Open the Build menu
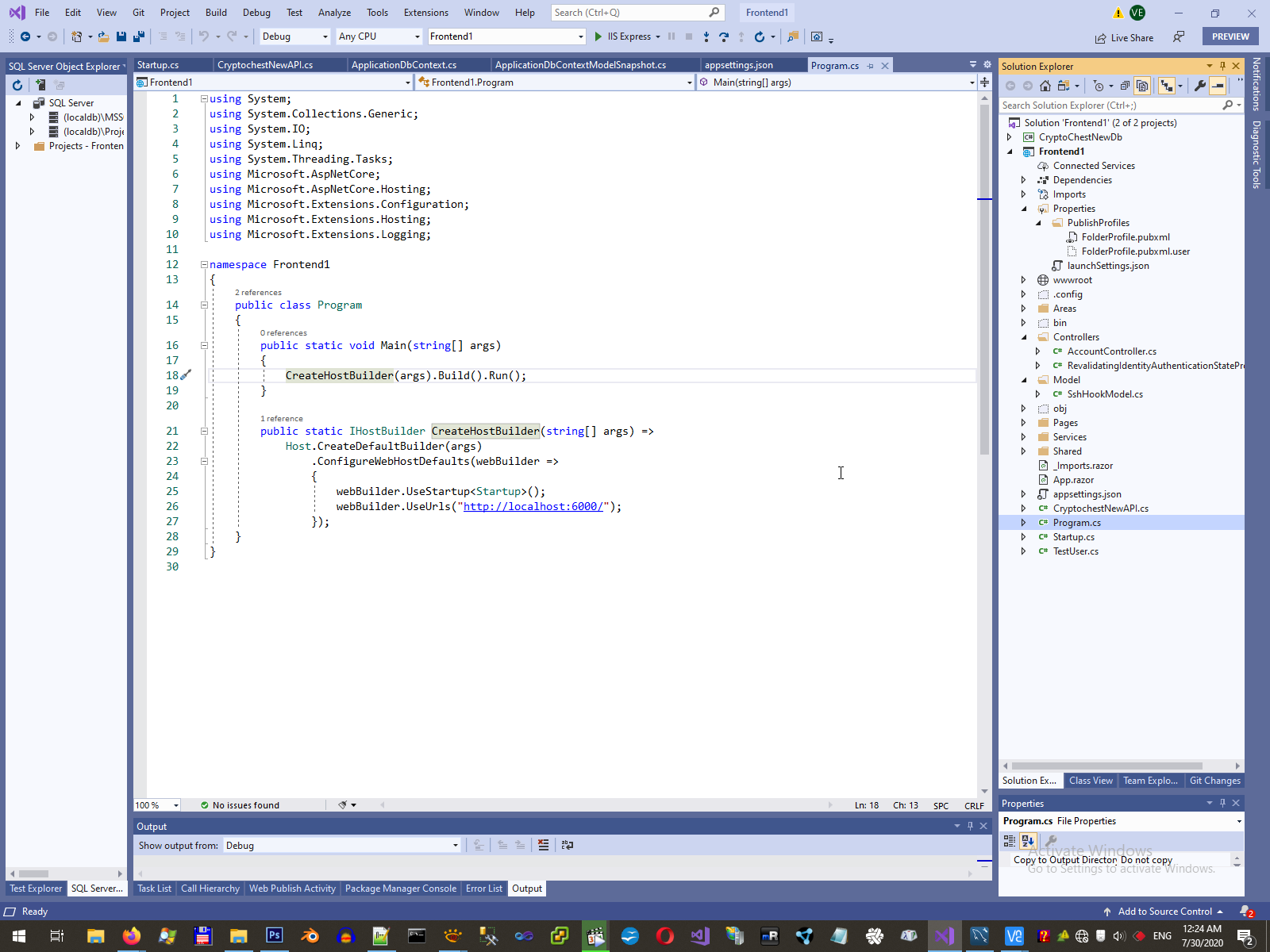Screen dimensions: 1270x952 [x=216, y=13]
